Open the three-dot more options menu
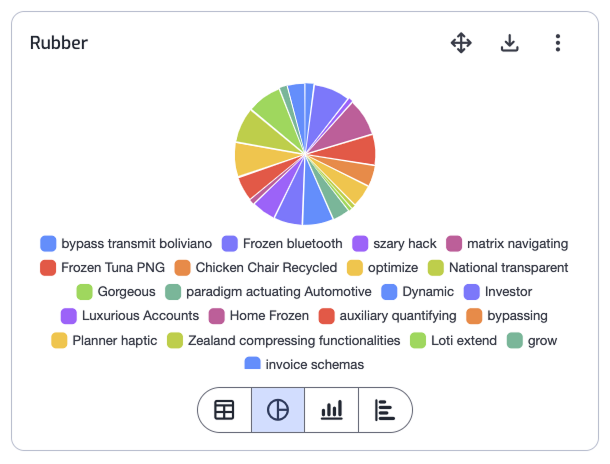This screenshot has height=464, width=610. [x=558, y=43]
